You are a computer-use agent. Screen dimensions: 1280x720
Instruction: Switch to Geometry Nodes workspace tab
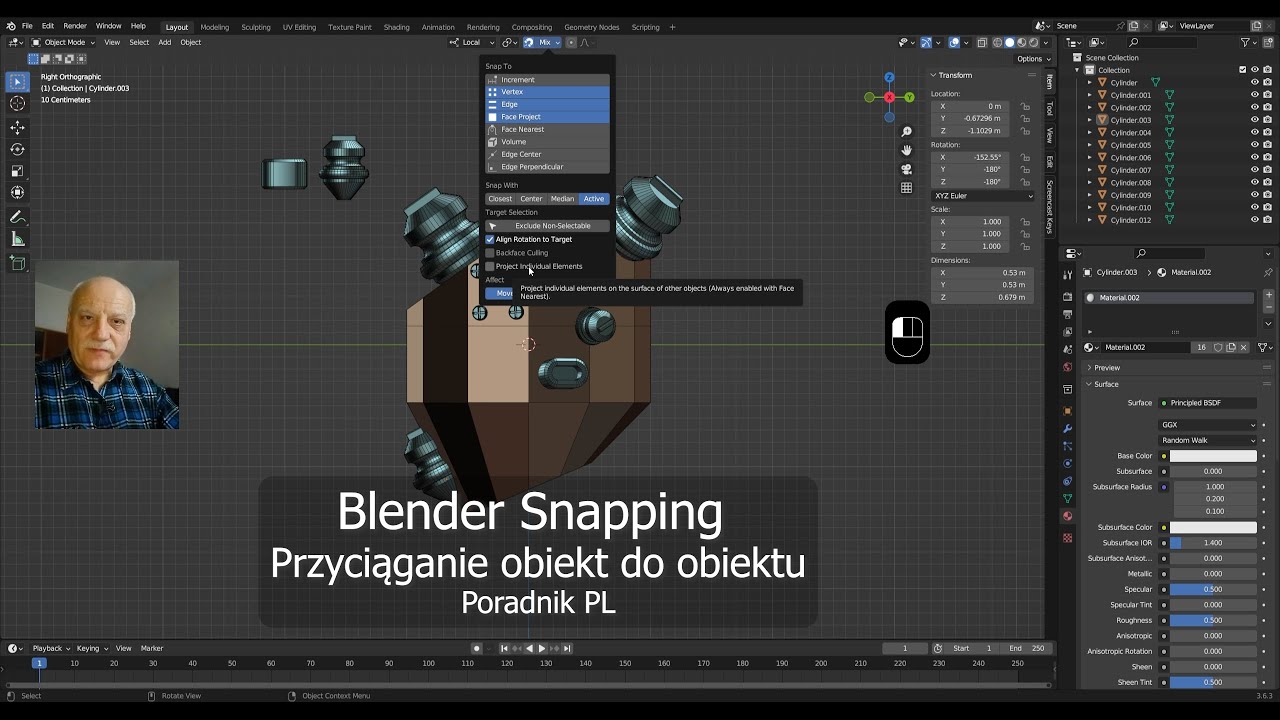pyautogui.click(x=591, y=27)
